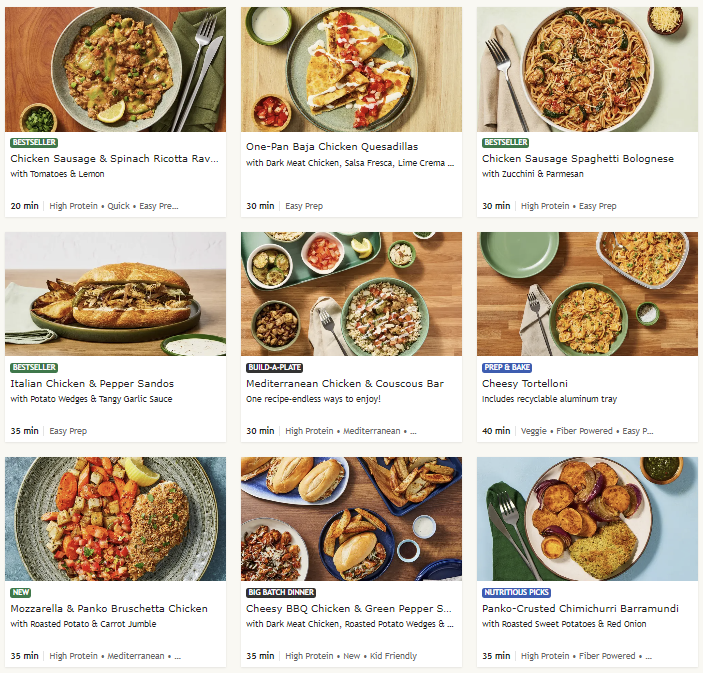703x673 pixels.
Task: Open the Italian Chicken & Pepper Sandos title
Action: (x=92, y=384)
